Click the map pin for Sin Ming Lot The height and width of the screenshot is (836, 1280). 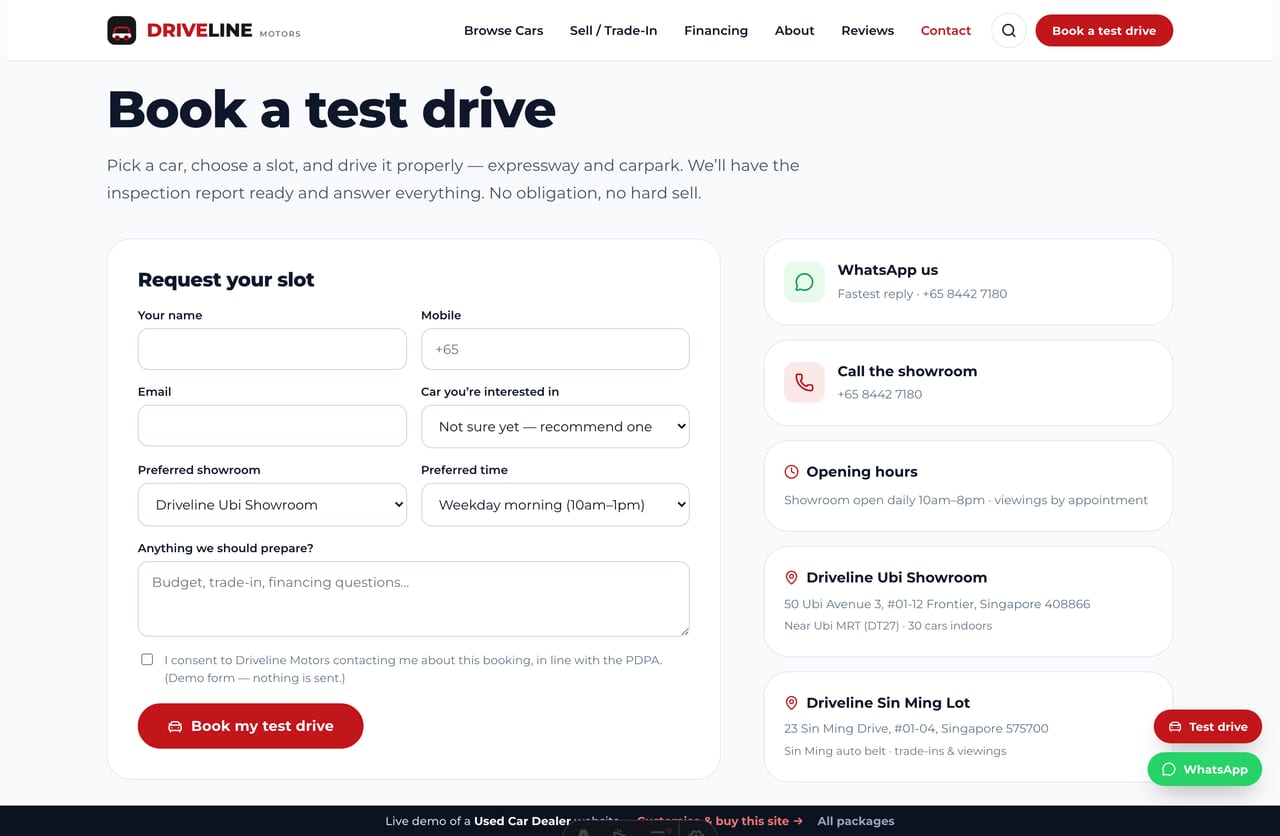click(791, 703)
